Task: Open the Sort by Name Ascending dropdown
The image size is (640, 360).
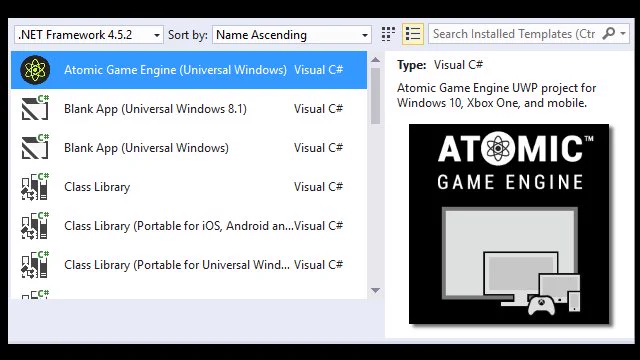Action: (291, 35)
